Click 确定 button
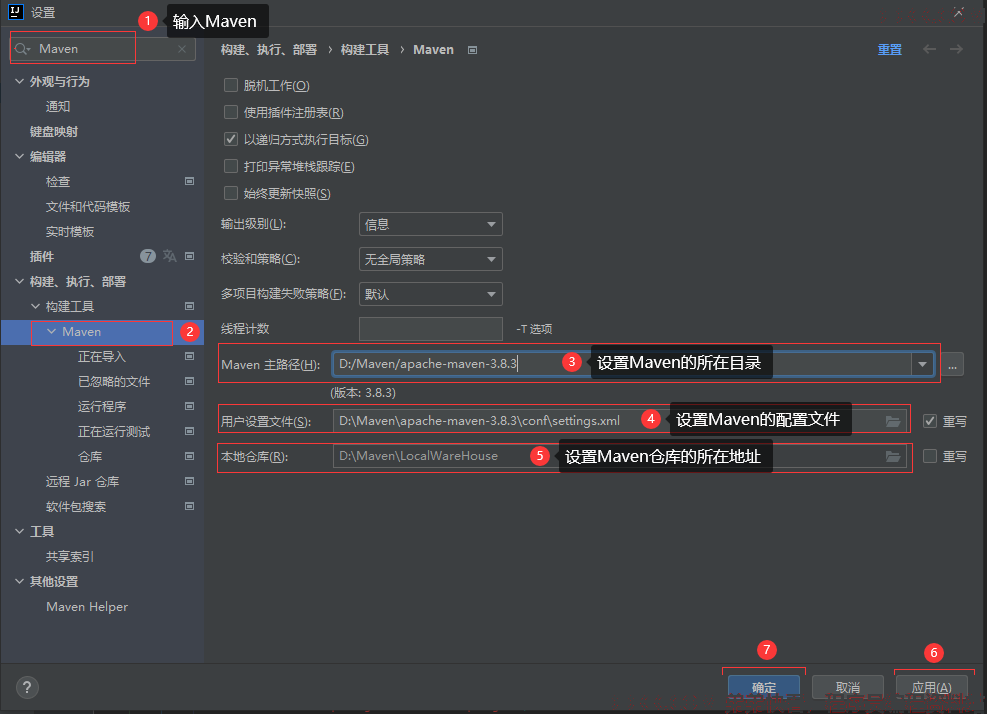Screen dimensions: 987x714 pos(764,688)
